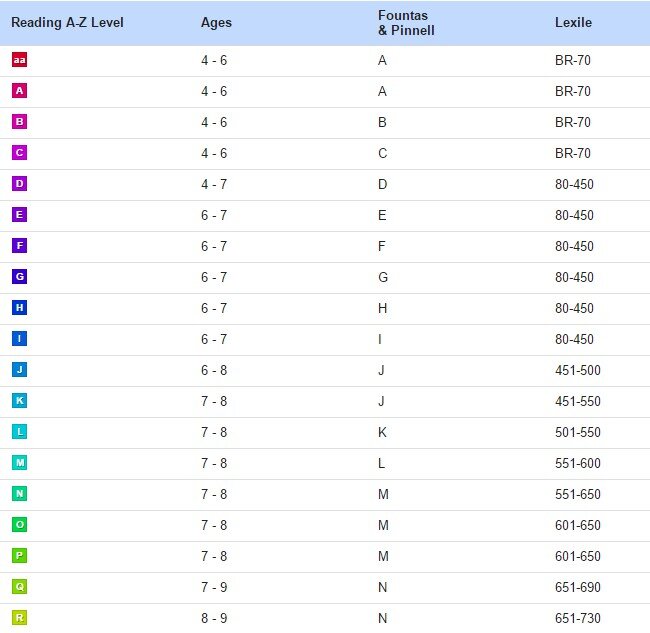Select the teal level M badge
The image size is (650, 633).
tap(19, 463)
